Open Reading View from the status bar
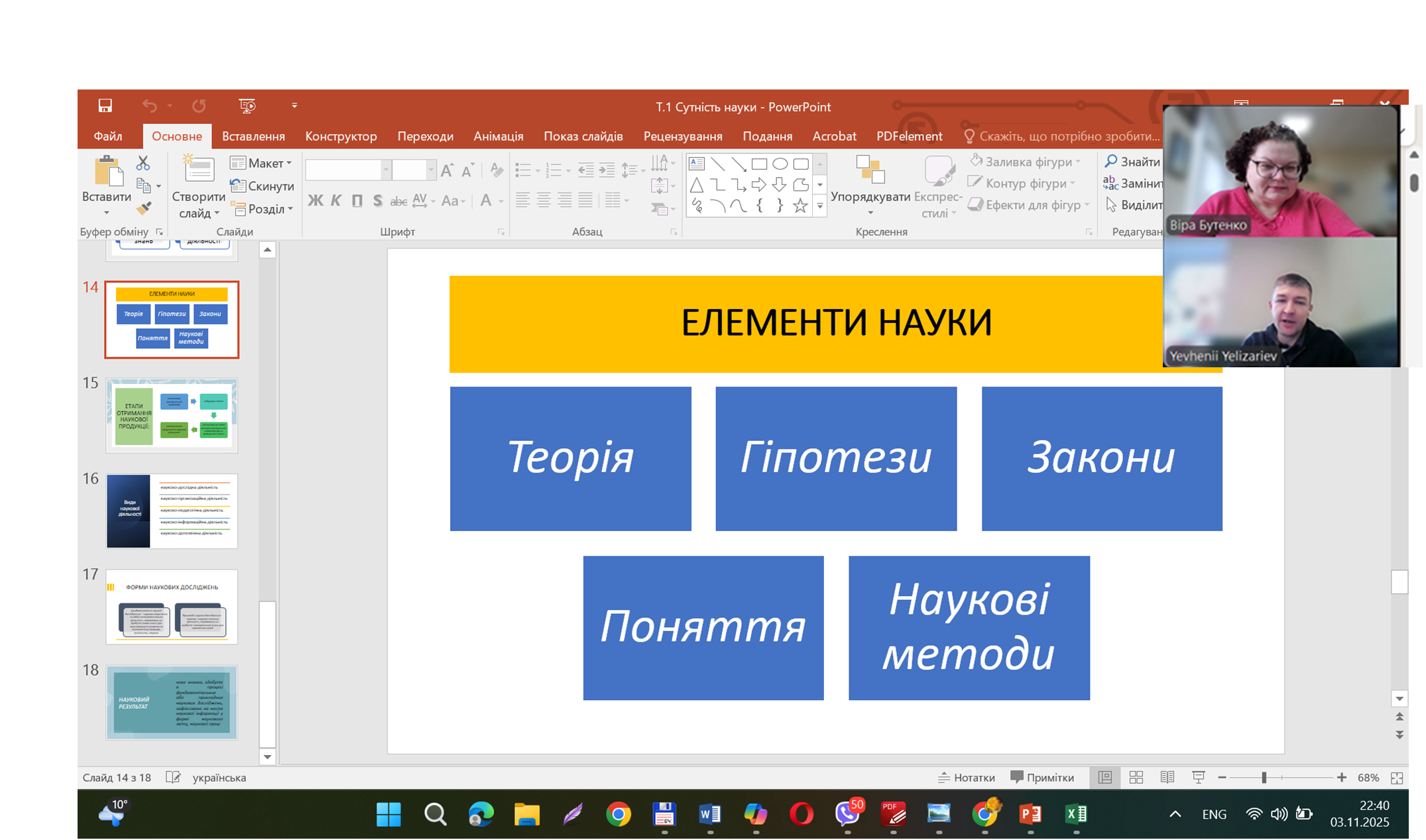This screenshot has height=840, width=1426. pyautogui.click(x=1167, y=778)
